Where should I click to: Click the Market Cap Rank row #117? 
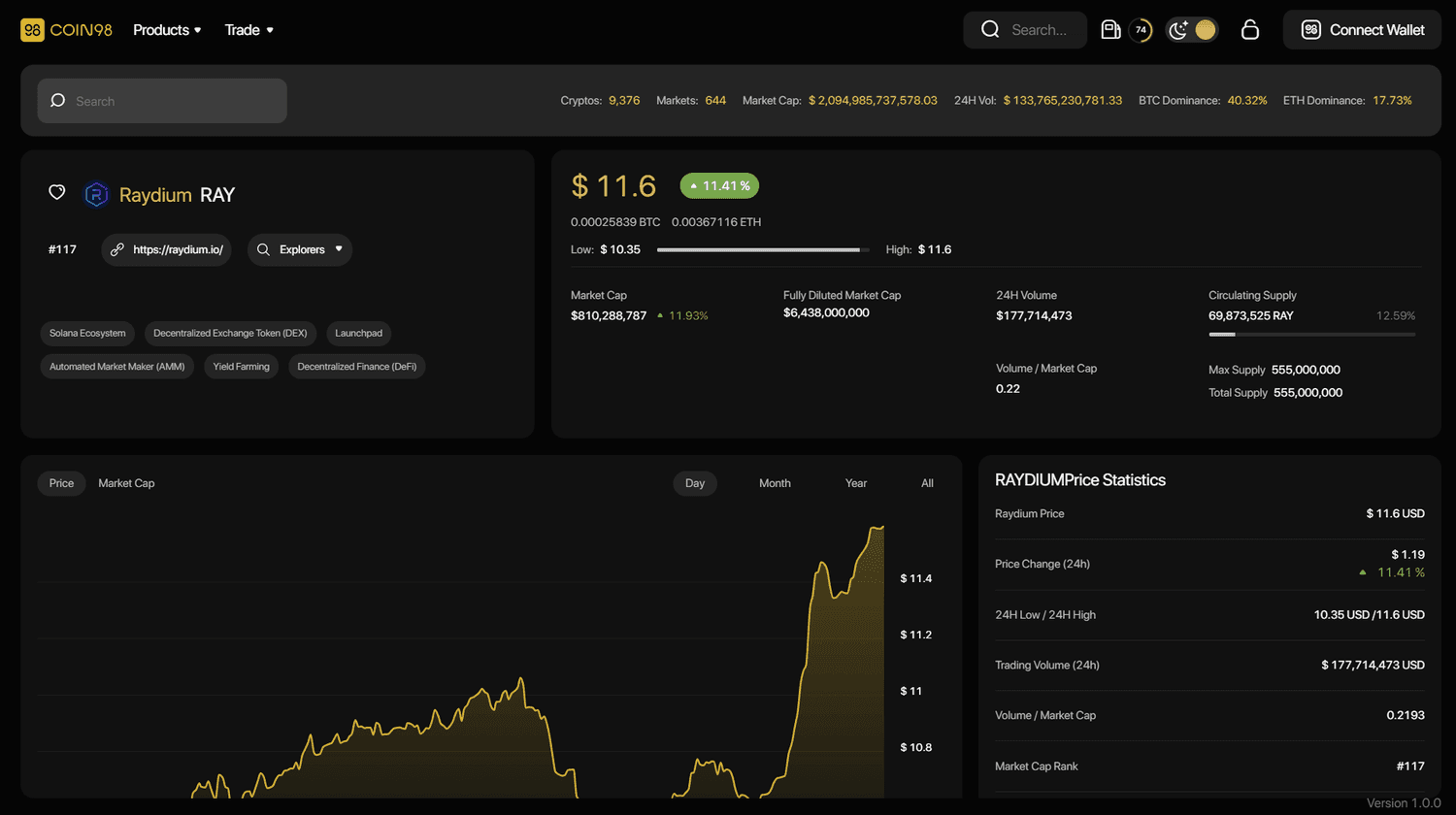(x=1209, y=766)
